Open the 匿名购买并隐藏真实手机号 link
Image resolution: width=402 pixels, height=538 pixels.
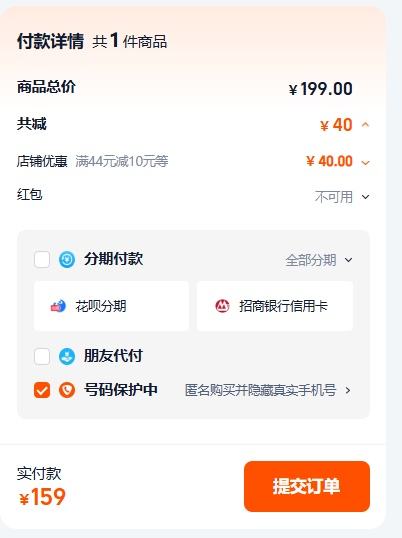(260, 390)
